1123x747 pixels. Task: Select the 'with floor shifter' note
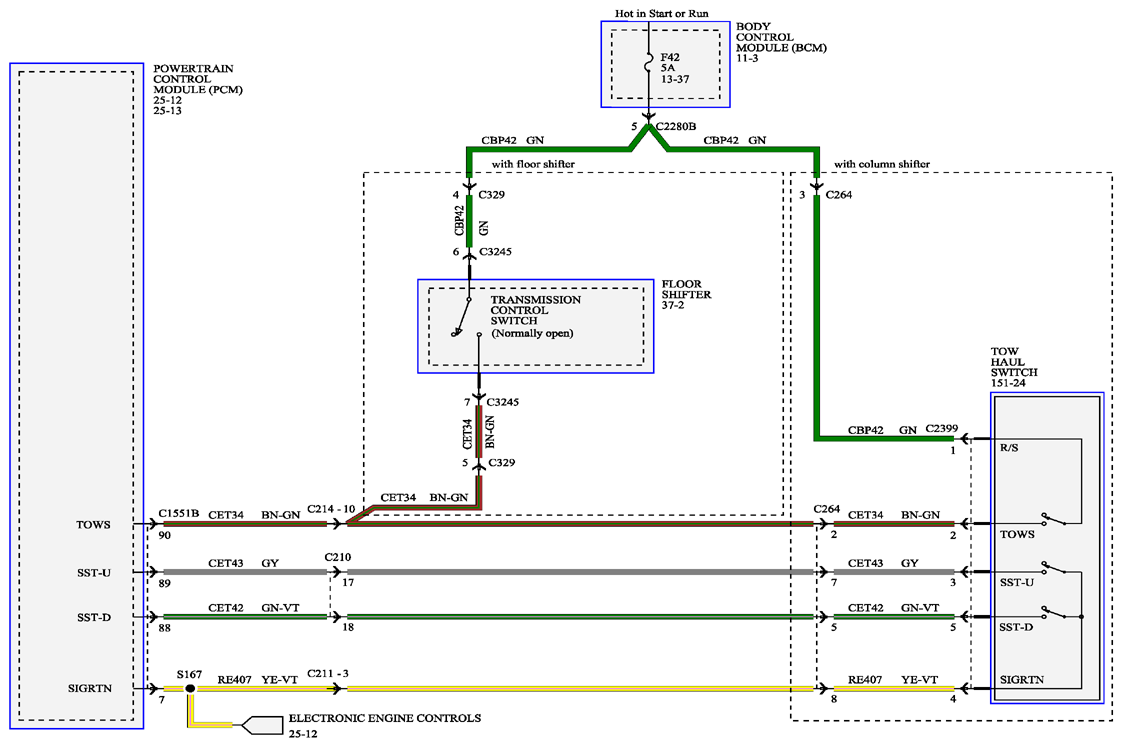(533, 164)
